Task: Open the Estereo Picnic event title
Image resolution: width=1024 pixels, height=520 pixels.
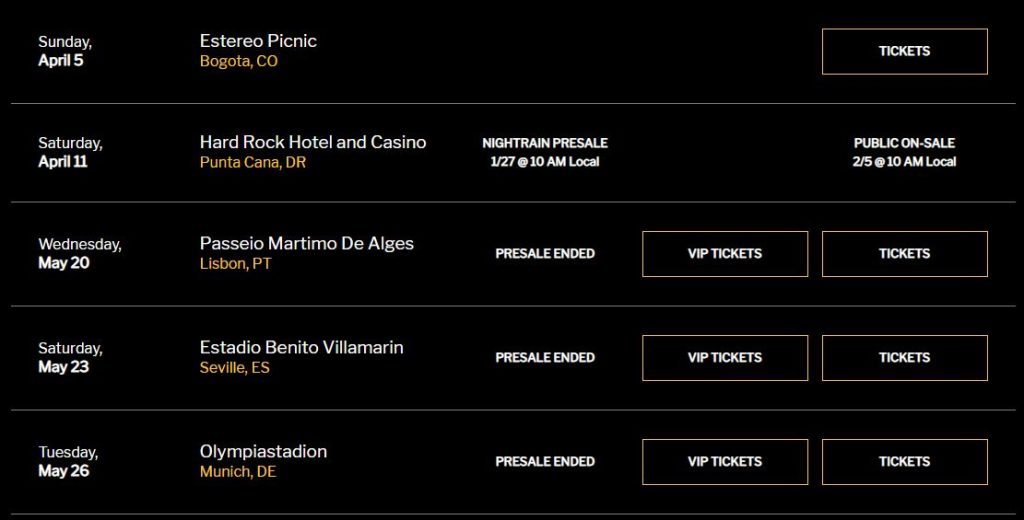Action: pos(258,41)
